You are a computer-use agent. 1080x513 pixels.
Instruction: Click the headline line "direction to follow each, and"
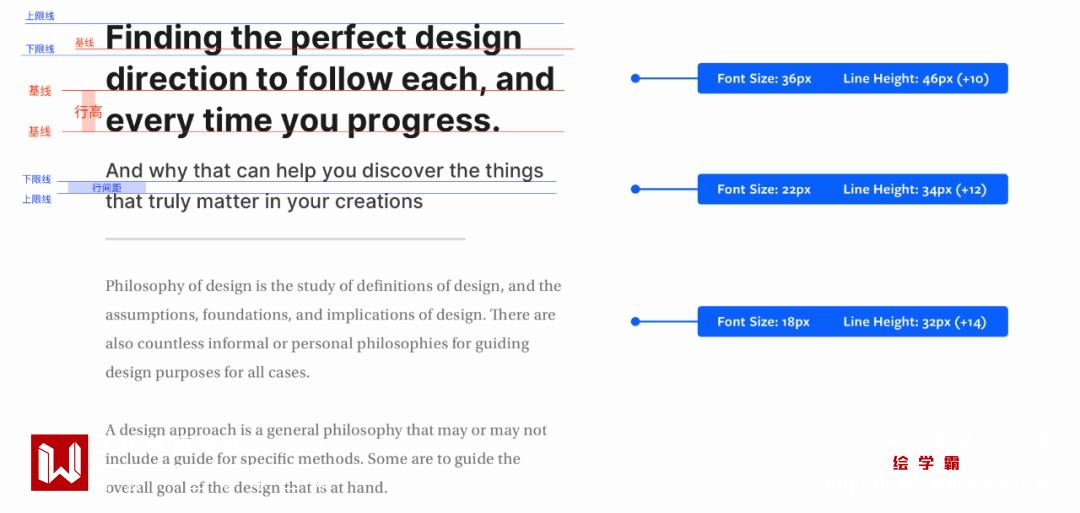tap(330, 79)
